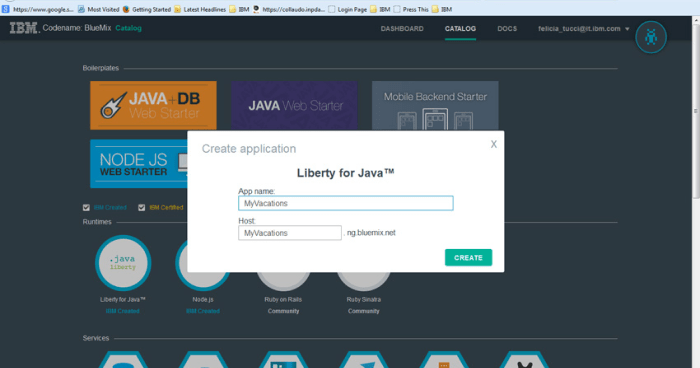
Task: Click the Community label under Ruby on Rails
Action: 283,311
